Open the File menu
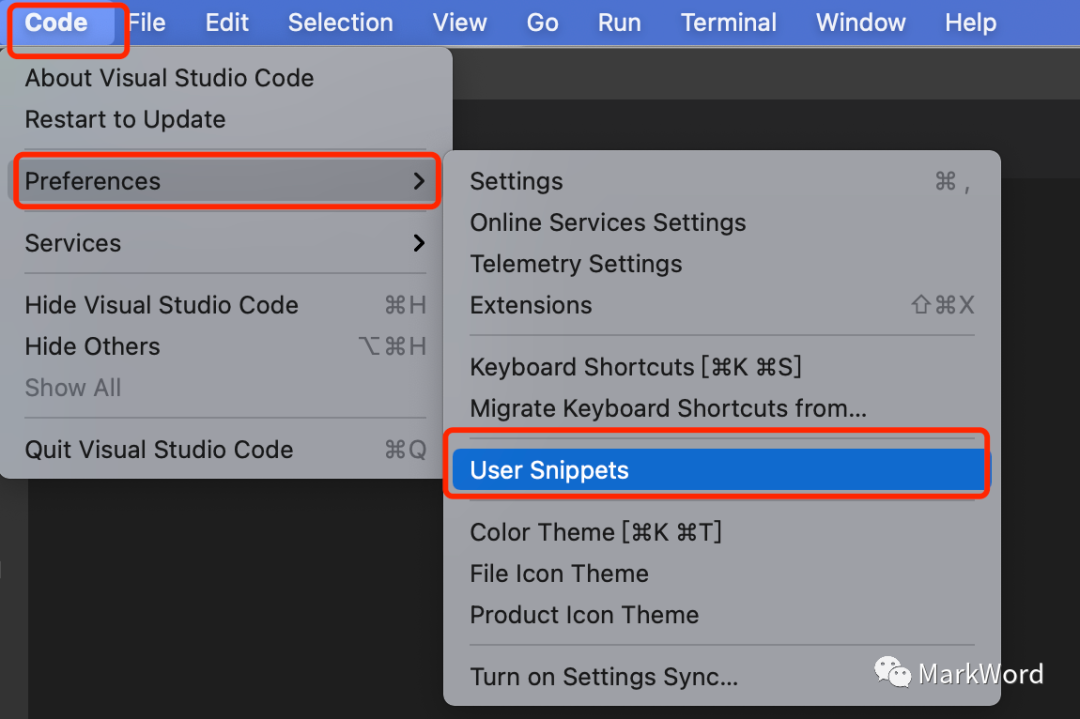Viewport: 1080px width, 719px height. coord(147,22)
